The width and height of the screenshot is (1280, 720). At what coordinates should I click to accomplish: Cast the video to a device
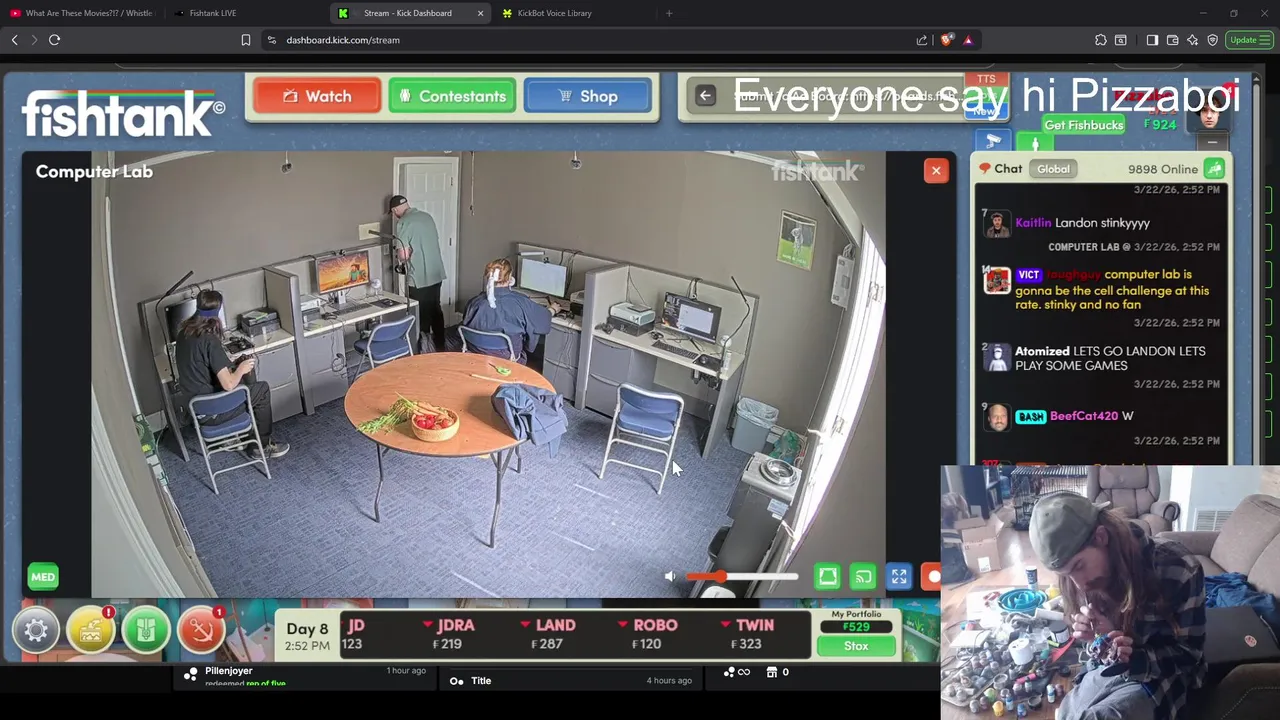pos(863,577)
